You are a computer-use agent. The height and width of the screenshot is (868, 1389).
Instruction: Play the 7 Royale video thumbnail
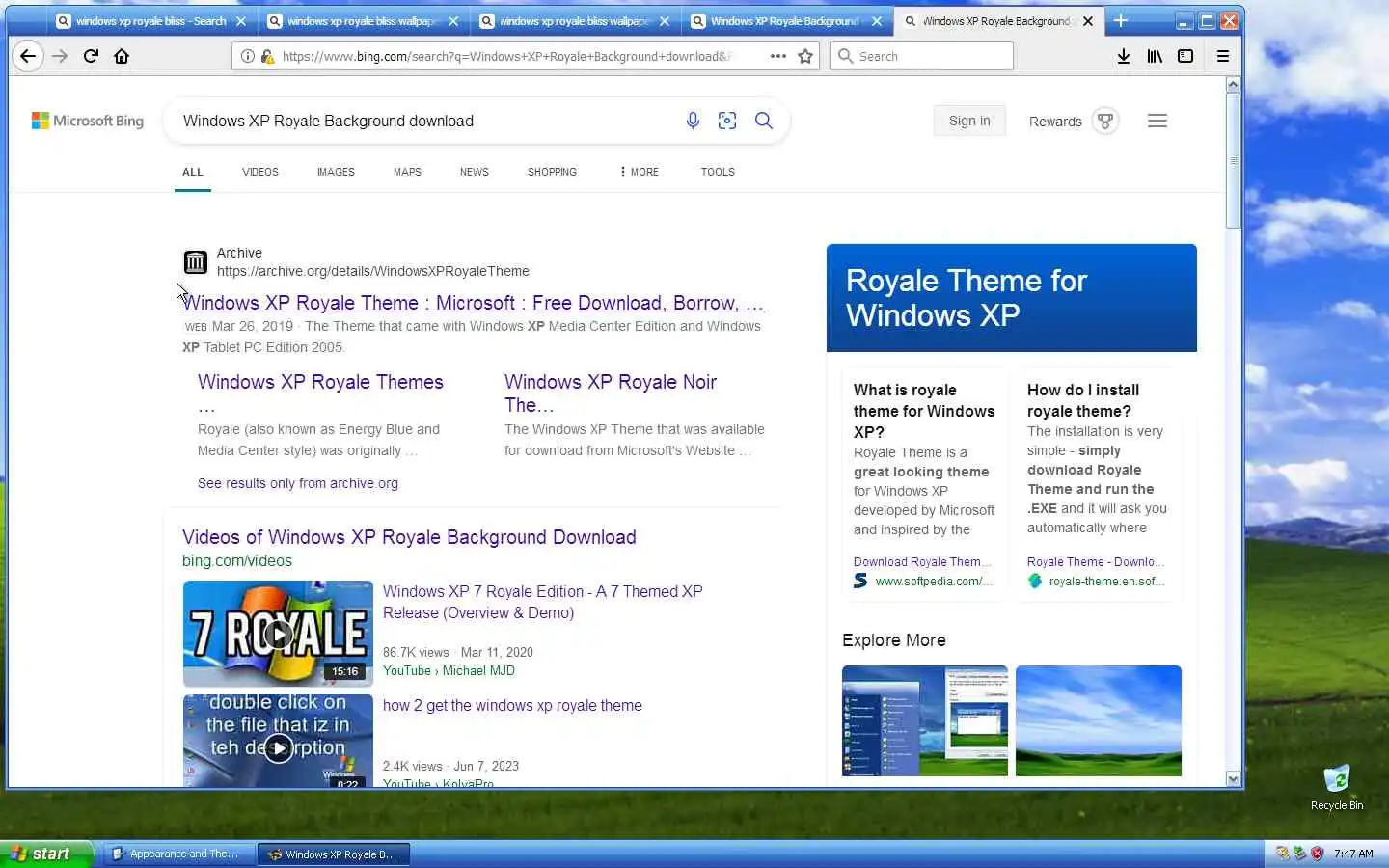tap(278, 633)
